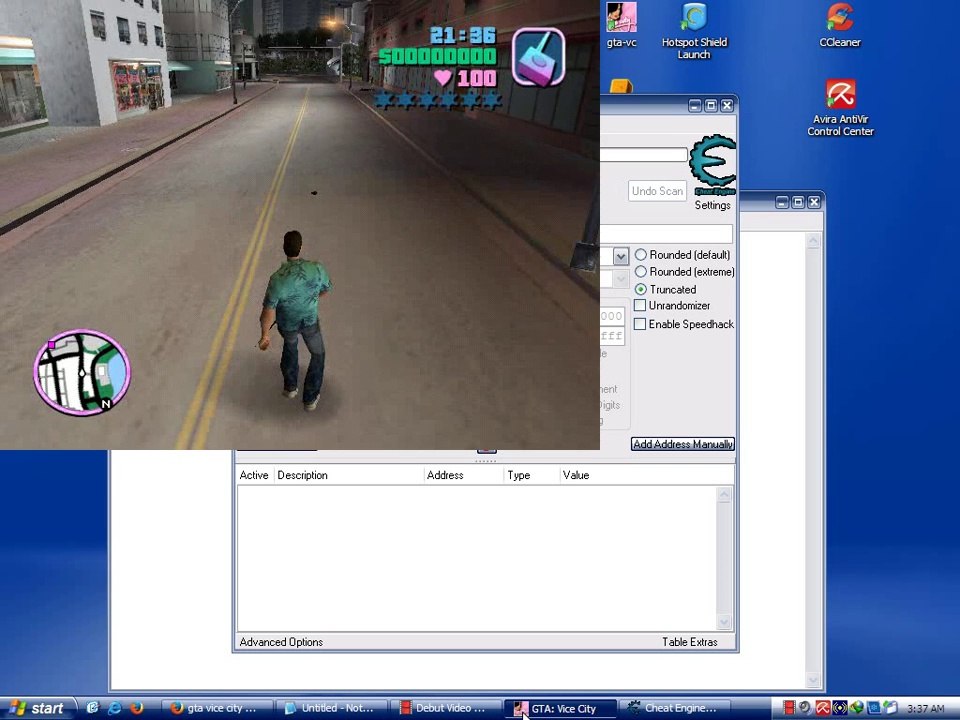Click the Description column header

[x=348, y=475]
